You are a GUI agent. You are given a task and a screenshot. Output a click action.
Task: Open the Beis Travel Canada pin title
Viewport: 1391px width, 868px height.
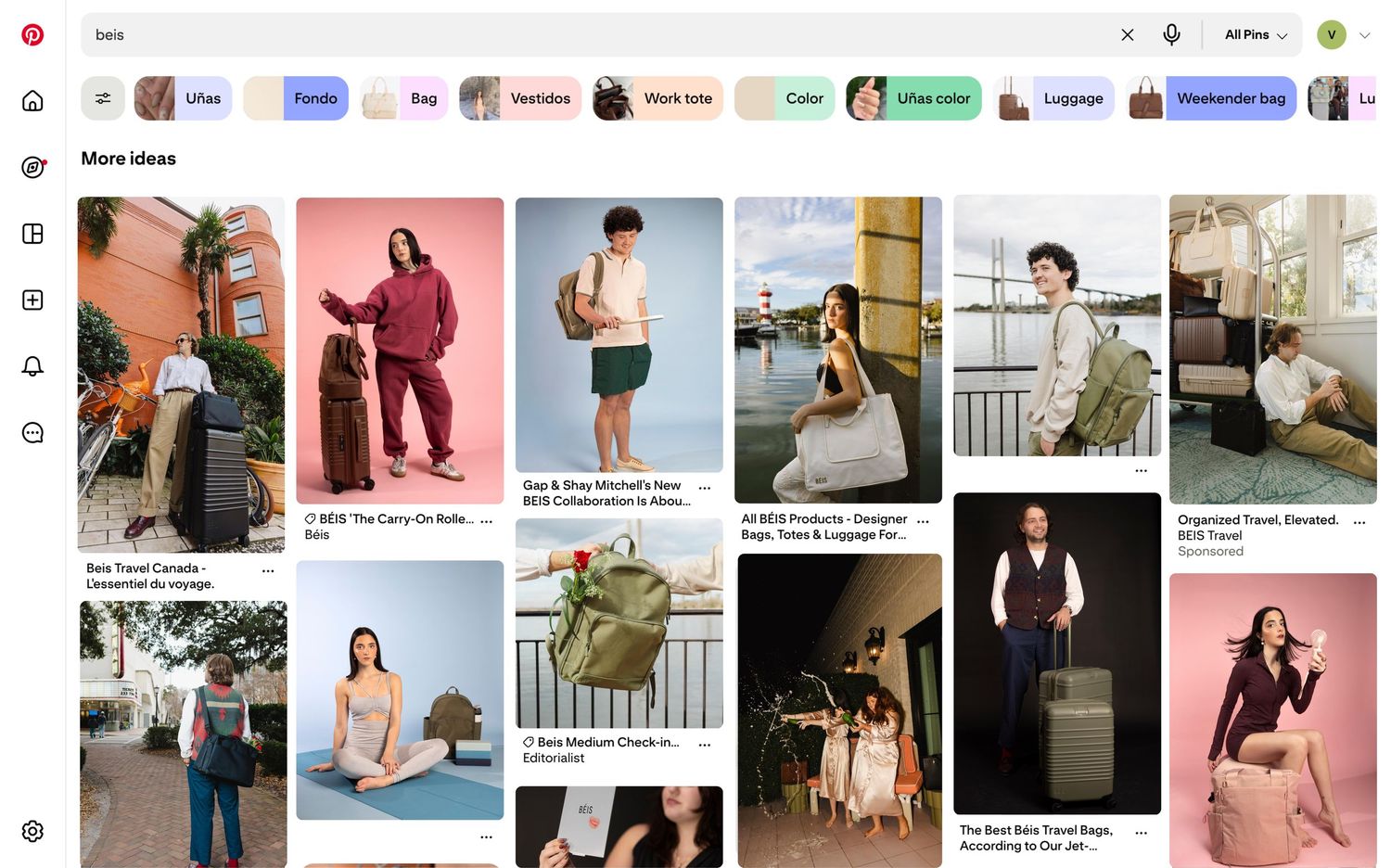150,576
